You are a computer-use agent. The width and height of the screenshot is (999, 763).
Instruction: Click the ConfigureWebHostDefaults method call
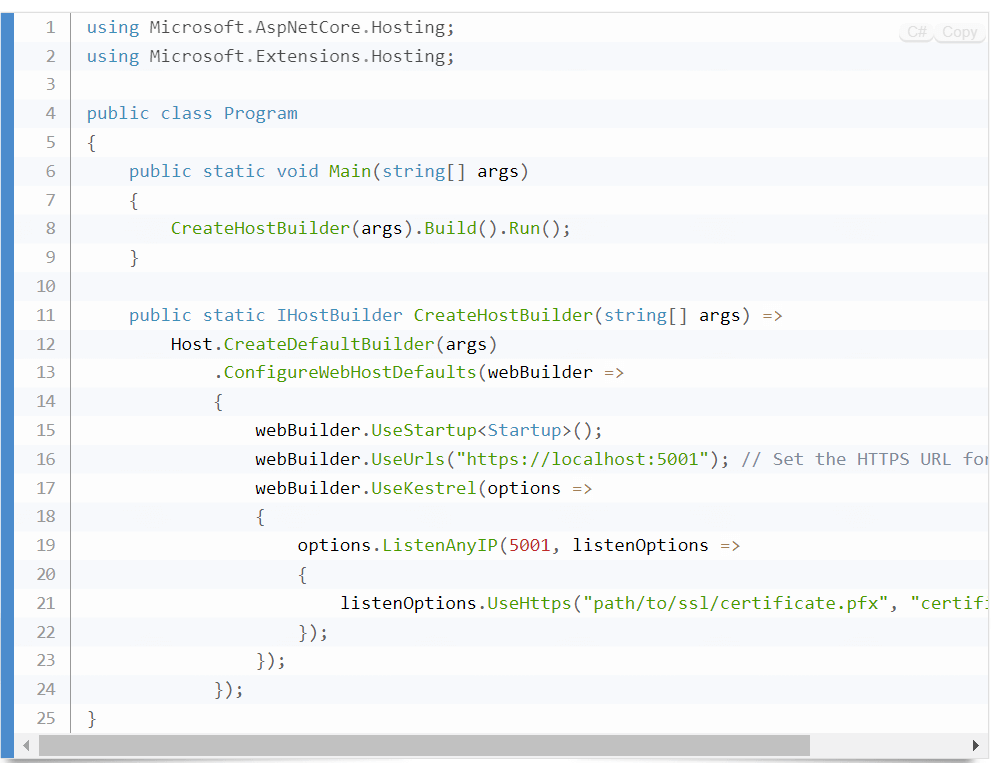350,372
